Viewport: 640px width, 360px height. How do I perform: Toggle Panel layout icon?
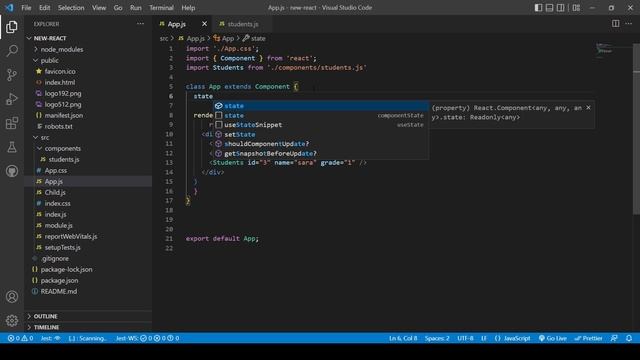coord(549,8)
